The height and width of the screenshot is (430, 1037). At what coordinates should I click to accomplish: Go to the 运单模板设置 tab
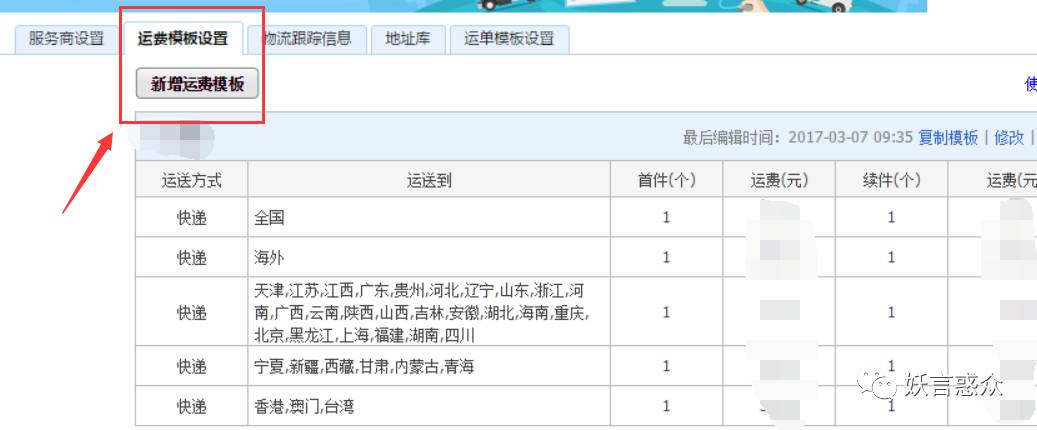click(x=509, y=40)
